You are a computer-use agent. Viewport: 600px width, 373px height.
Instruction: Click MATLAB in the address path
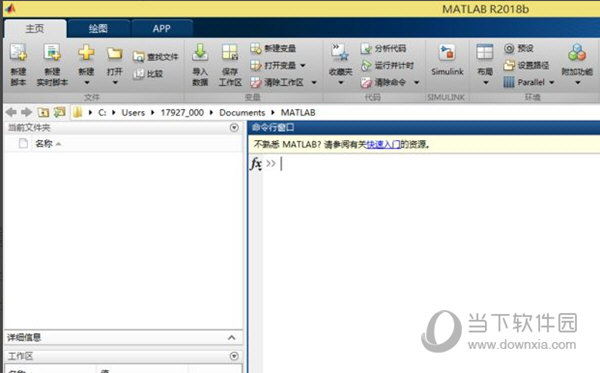point(298,112)
